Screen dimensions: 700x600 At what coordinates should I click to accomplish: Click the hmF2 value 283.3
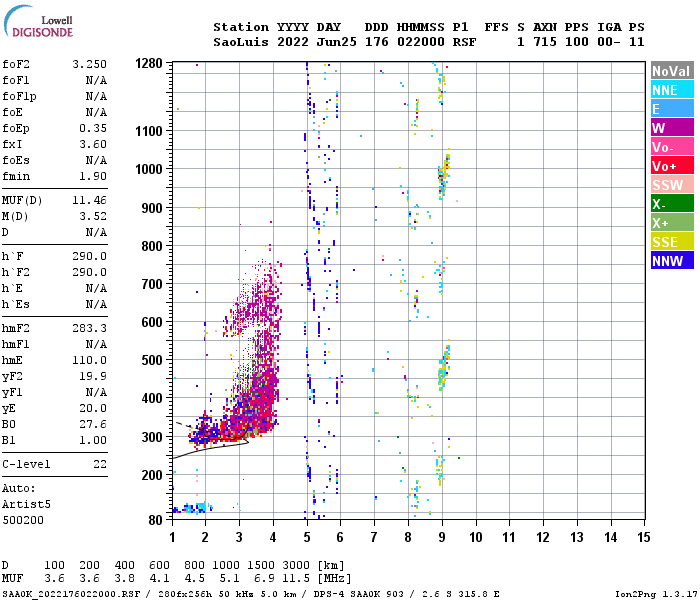pos(89,329)
